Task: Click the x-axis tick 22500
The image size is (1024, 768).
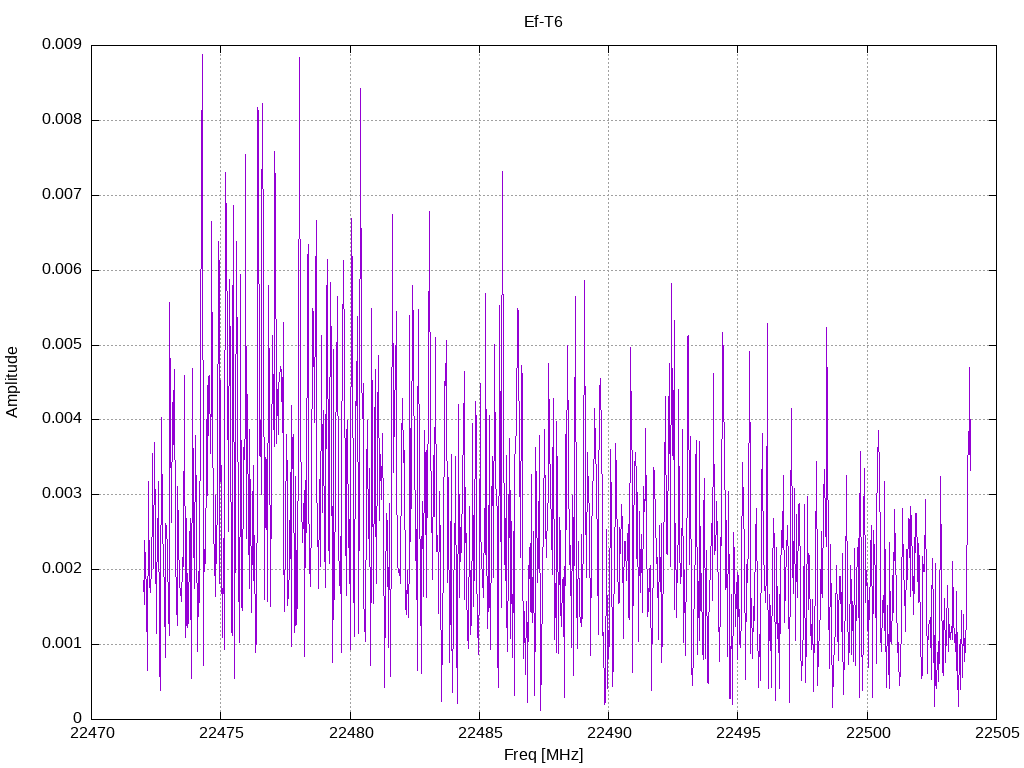Action: tap(868, 733)
